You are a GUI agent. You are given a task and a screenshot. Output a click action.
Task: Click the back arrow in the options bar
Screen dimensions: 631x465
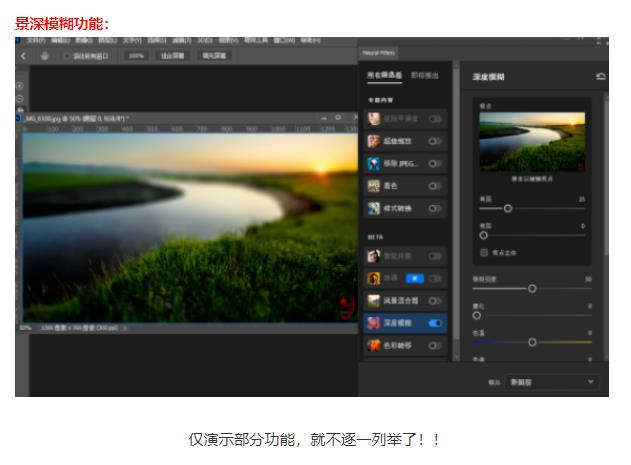pos(24,56)
